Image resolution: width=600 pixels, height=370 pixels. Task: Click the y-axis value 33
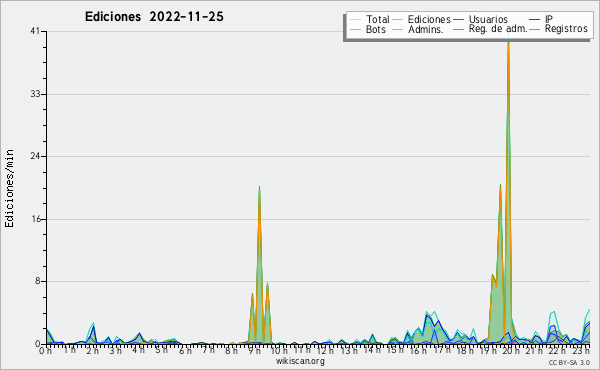(35, 94)
